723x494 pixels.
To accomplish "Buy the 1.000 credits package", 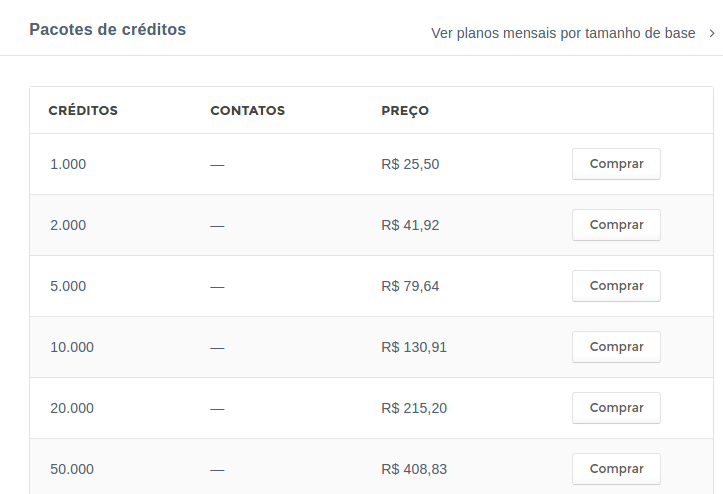I will 616,164.
